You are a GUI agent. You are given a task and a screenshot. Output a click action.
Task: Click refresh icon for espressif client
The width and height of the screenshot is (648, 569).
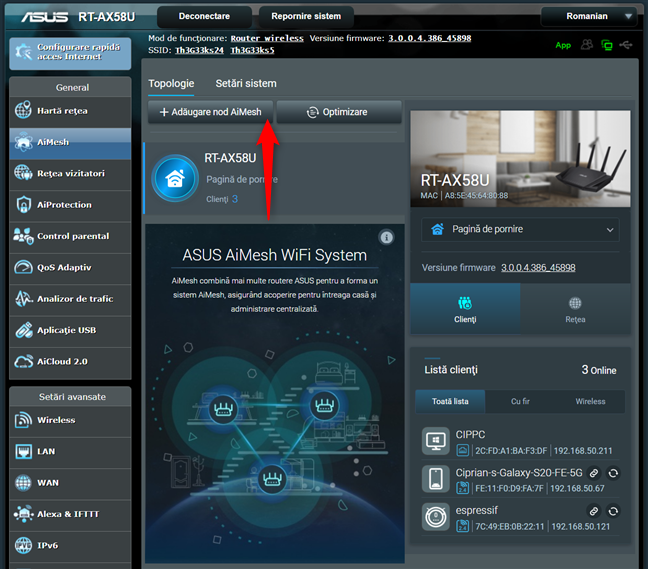(613, 511)
